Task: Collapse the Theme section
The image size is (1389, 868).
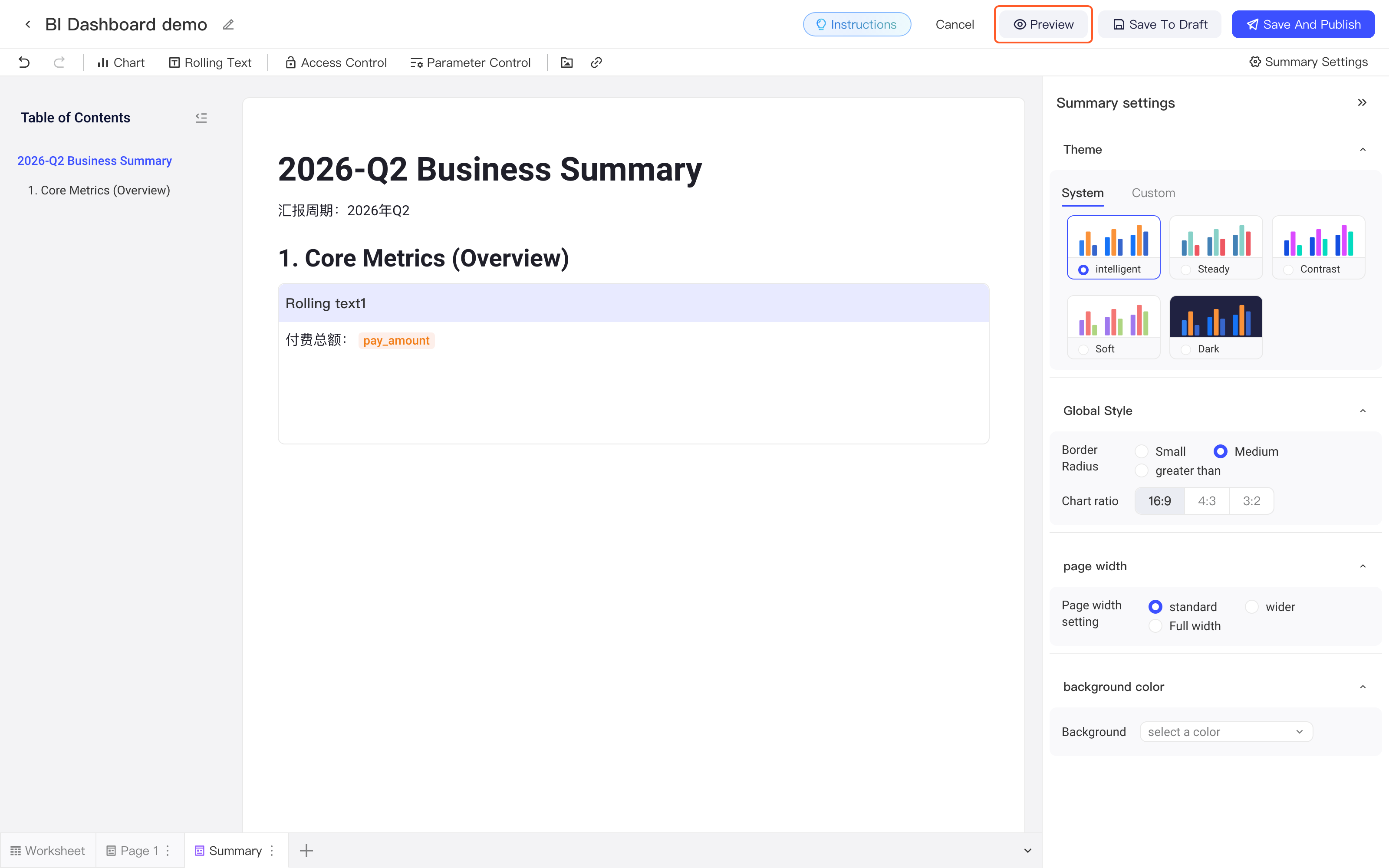Action: 1363,150
